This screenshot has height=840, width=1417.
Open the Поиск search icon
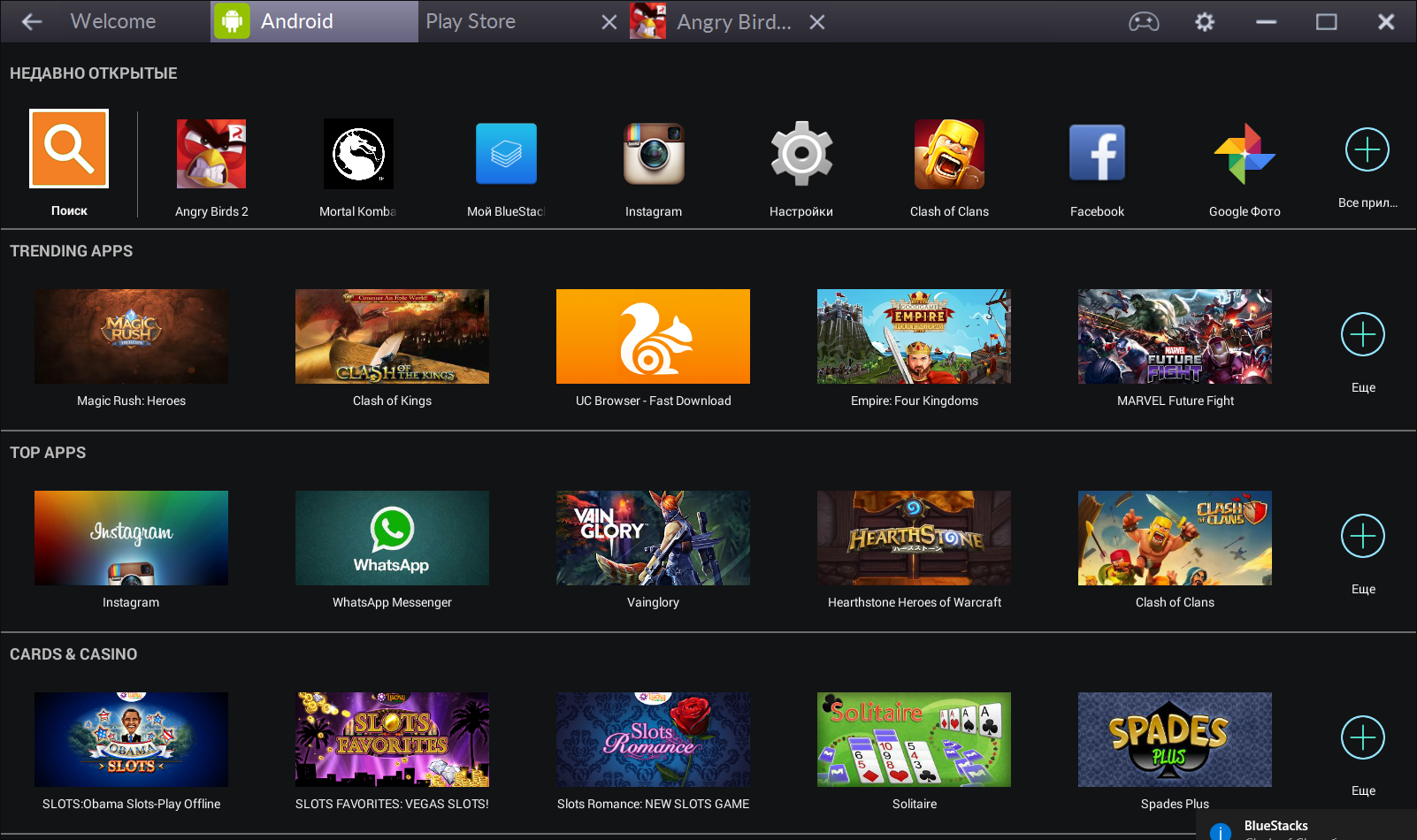(69, 149)
